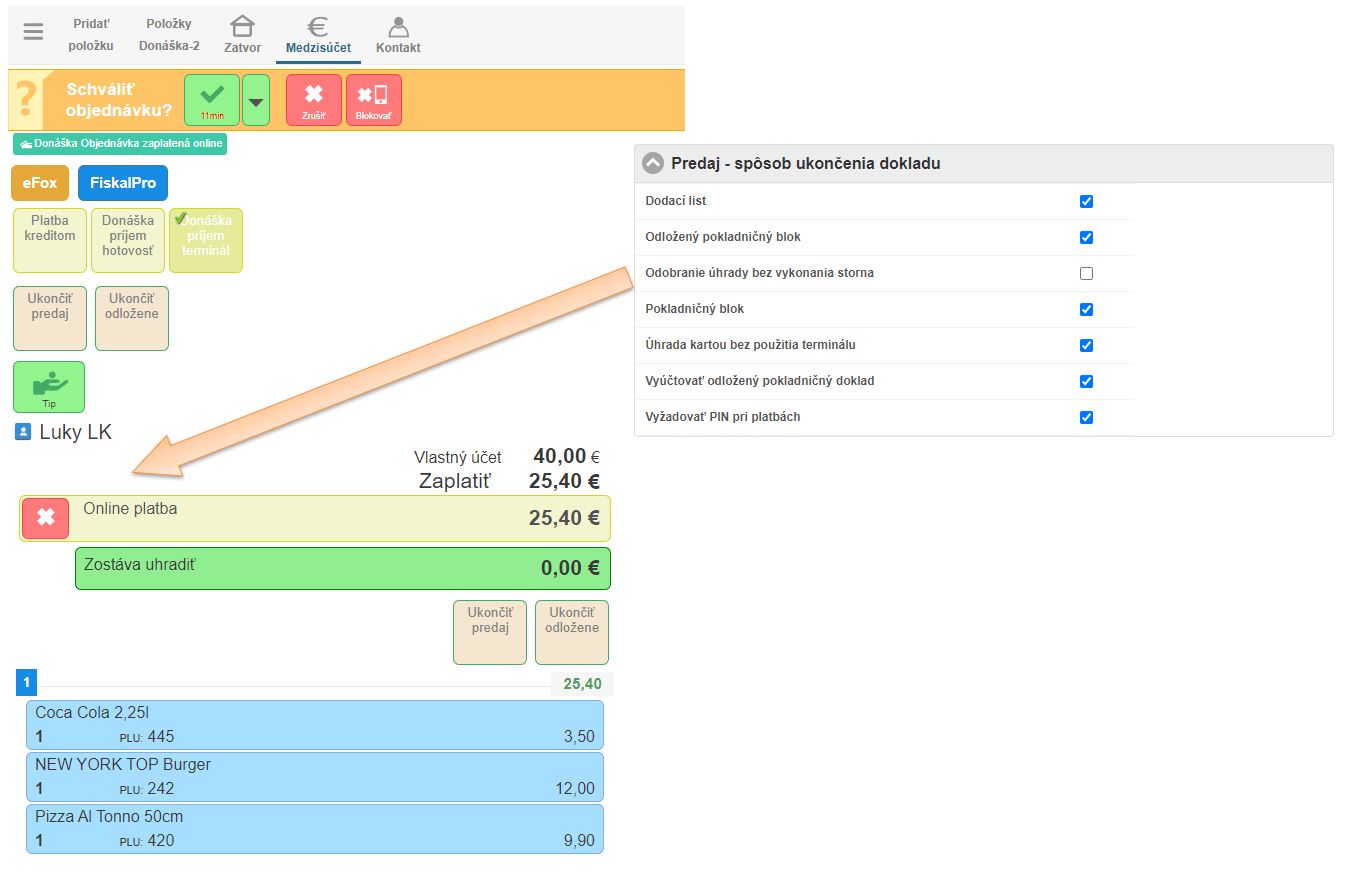Remove the Online platba payment

click(x=46, y=518)
